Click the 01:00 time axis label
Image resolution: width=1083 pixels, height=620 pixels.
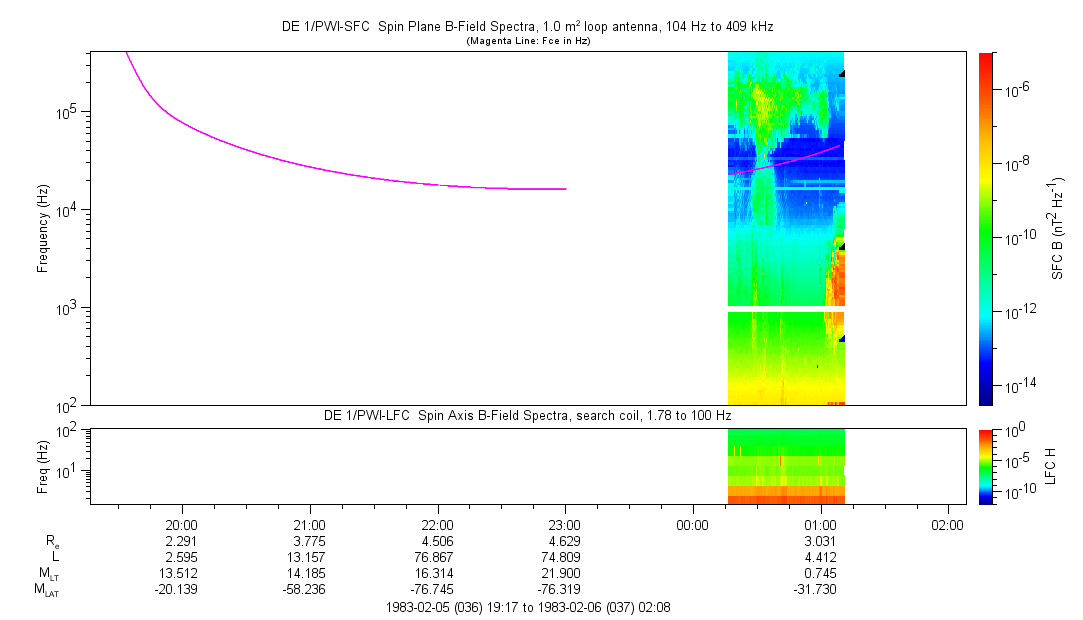(x=820, y=525)
